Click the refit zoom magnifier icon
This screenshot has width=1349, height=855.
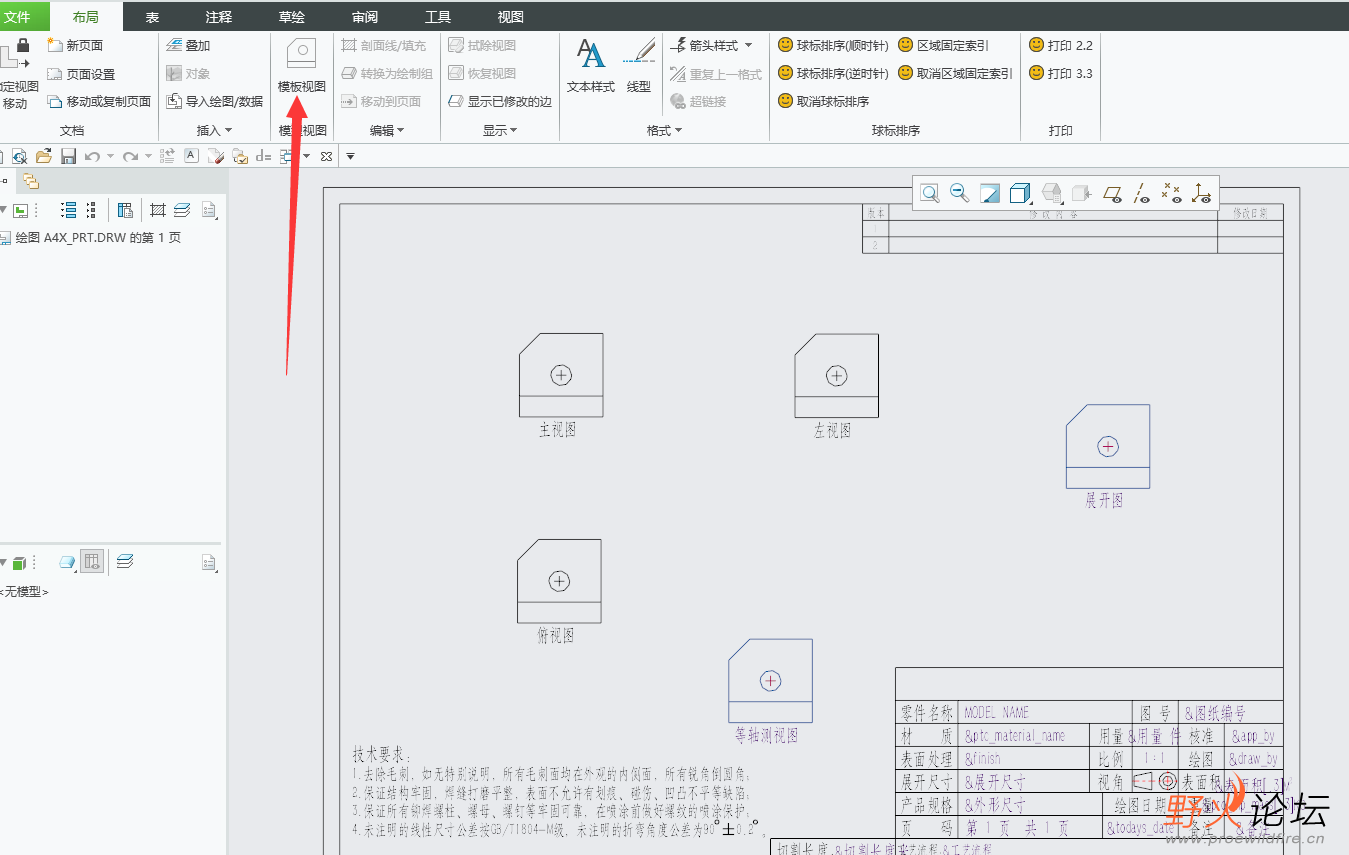point(930,193)
